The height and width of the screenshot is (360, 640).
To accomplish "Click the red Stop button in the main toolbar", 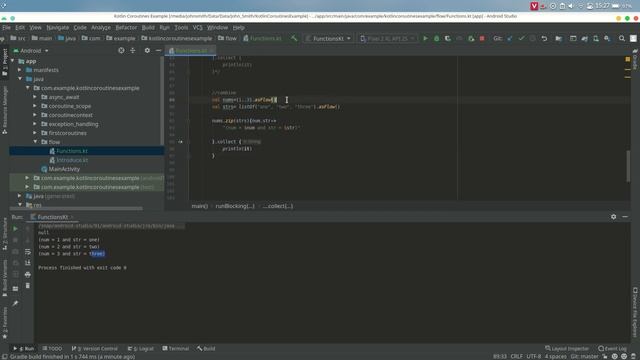I will [482, 38].
